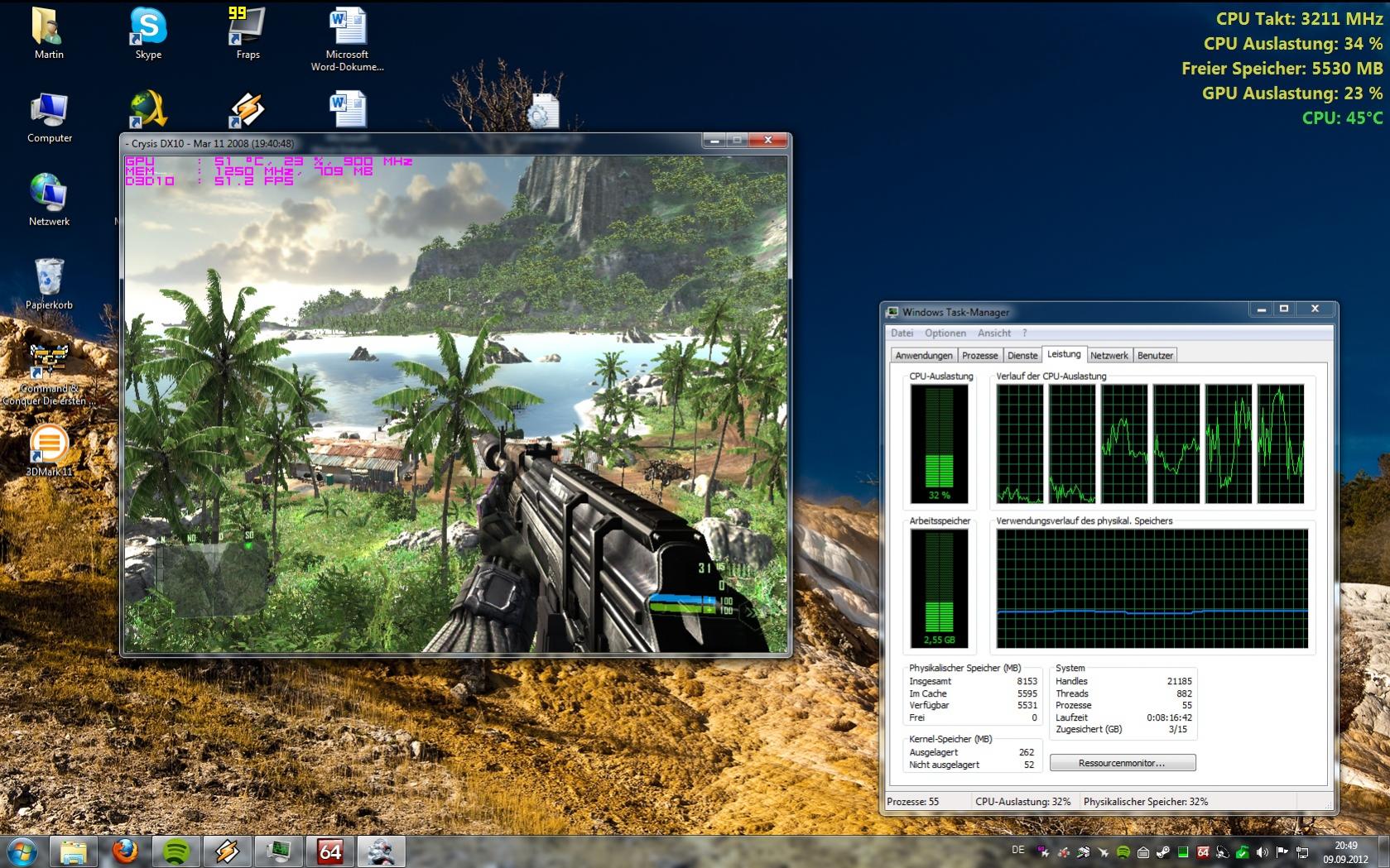The image size is (1390, 868).
Task: Click the Im Cache value 5595
Action: 1027,693
